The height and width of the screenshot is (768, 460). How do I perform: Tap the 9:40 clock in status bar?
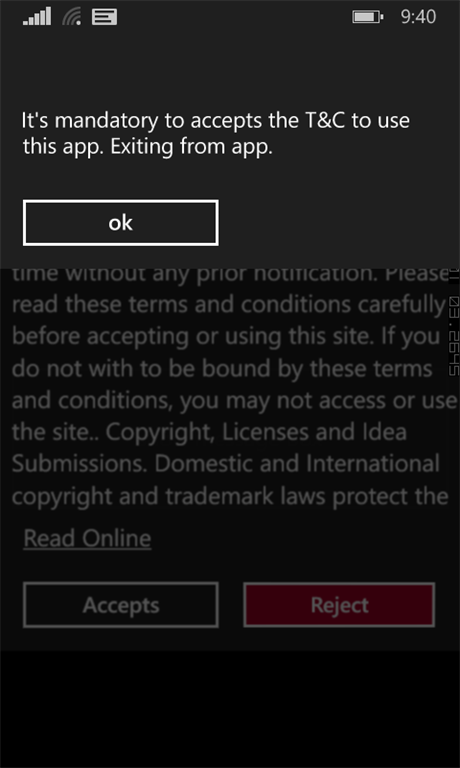(x=418, y=17)
